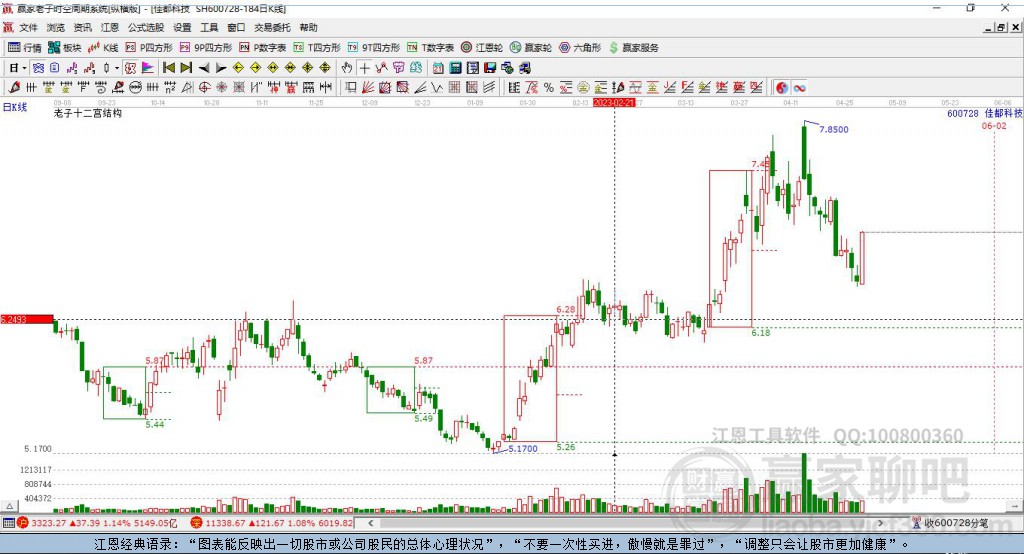Click the red 6.2493 price tag

point(27,319)
